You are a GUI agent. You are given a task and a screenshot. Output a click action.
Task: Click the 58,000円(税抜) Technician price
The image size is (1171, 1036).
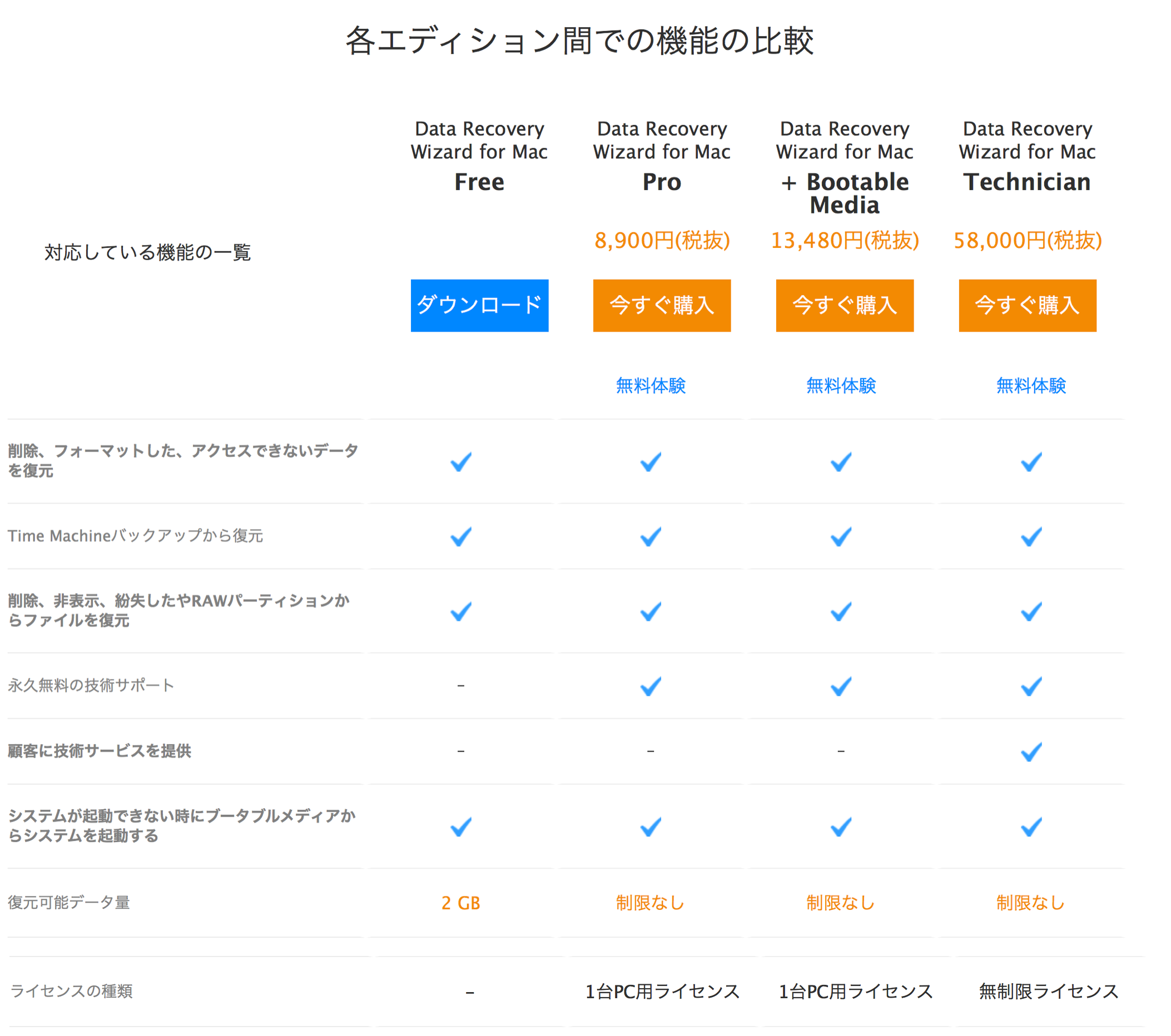(x=1027, y=241)
